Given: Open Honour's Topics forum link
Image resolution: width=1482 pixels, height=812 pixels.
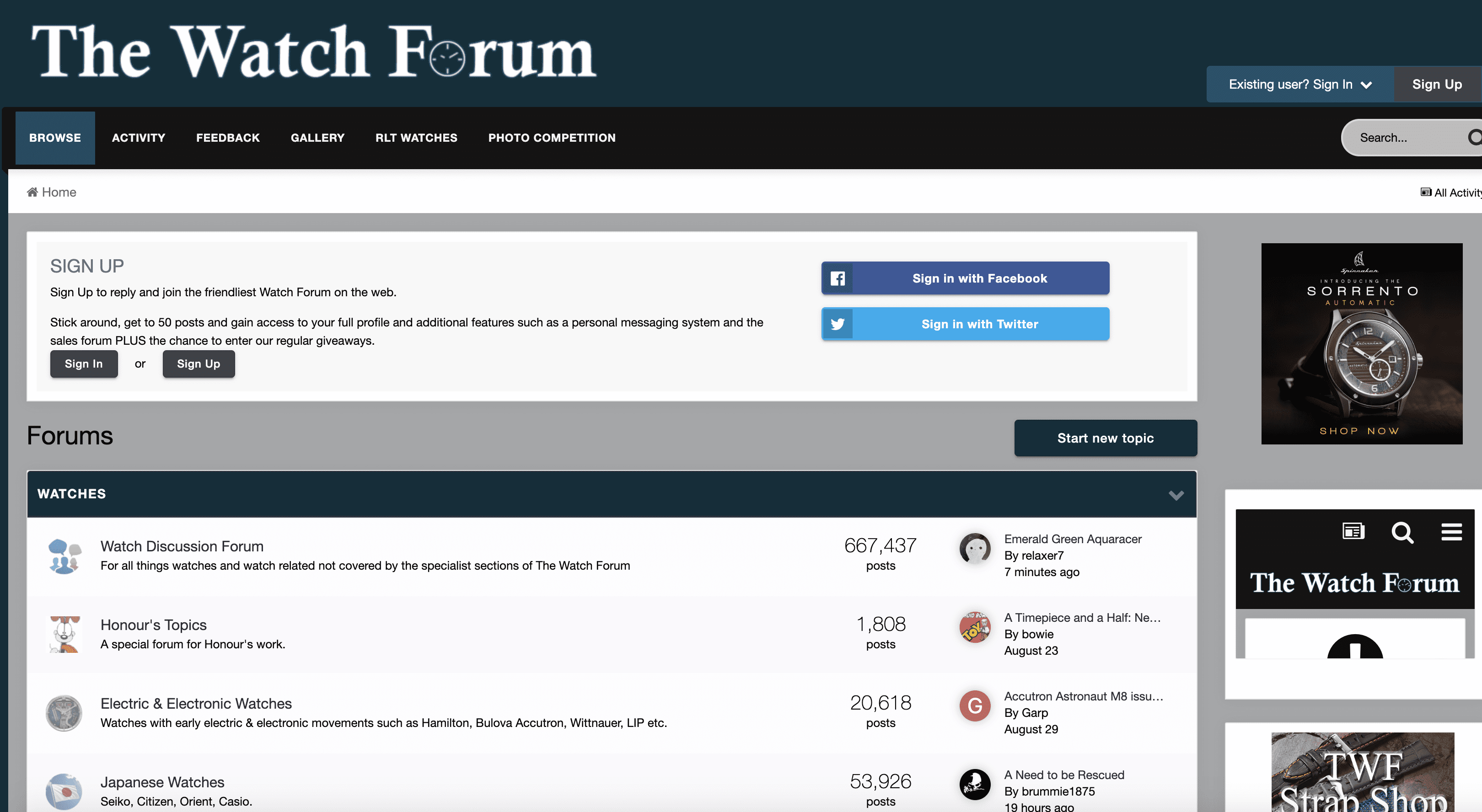Looking at the screenshot, I should pos(153,625).
